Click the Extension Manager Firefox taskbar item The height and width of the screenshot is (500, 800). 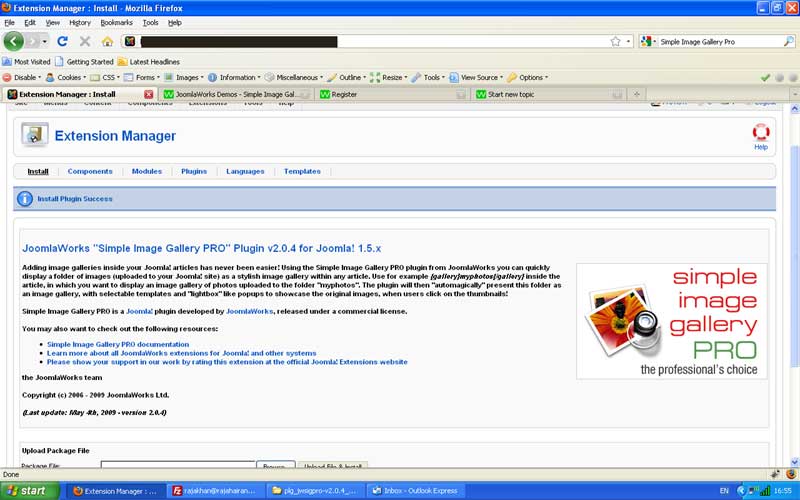pos(116,491)
